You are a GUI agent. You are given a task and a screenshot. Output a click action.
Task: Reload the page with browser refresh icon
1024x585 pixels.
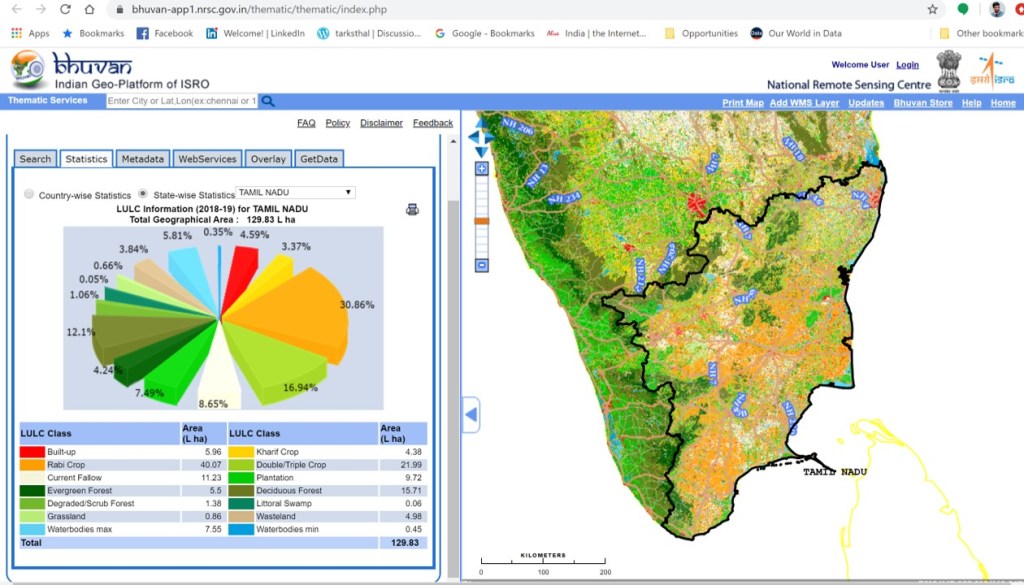point(65,9)
